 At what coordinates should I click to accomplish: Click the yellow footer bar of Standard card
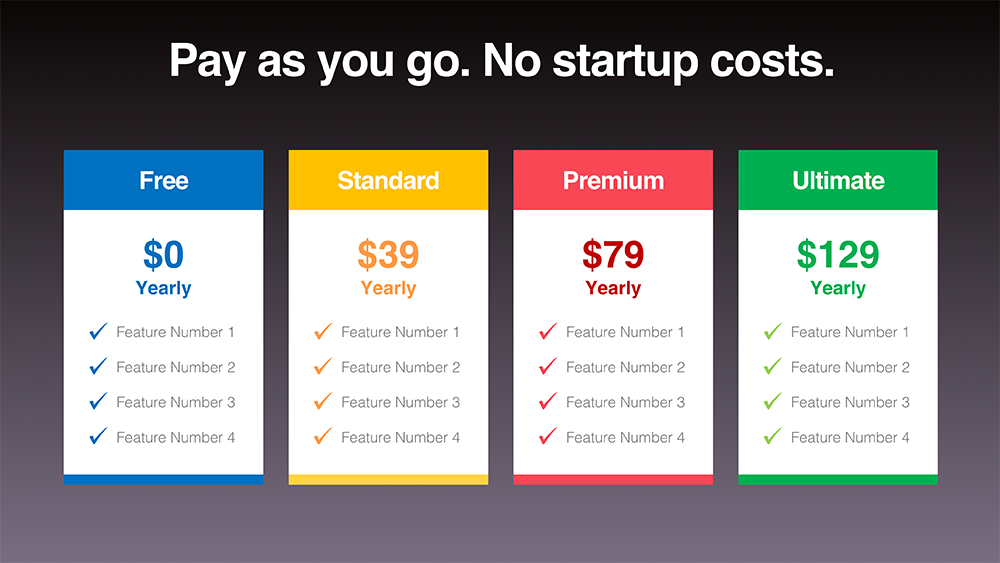(388, 479)
